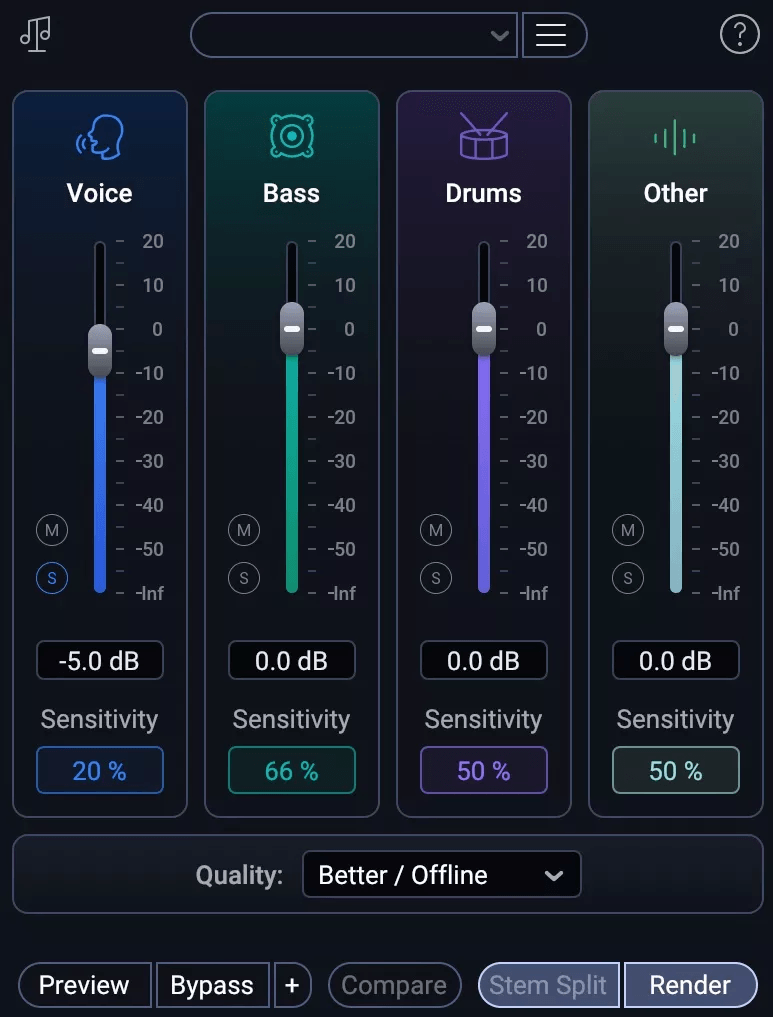Open the help question mark icon
The image size is (773, 1017).
coord(739,34)
